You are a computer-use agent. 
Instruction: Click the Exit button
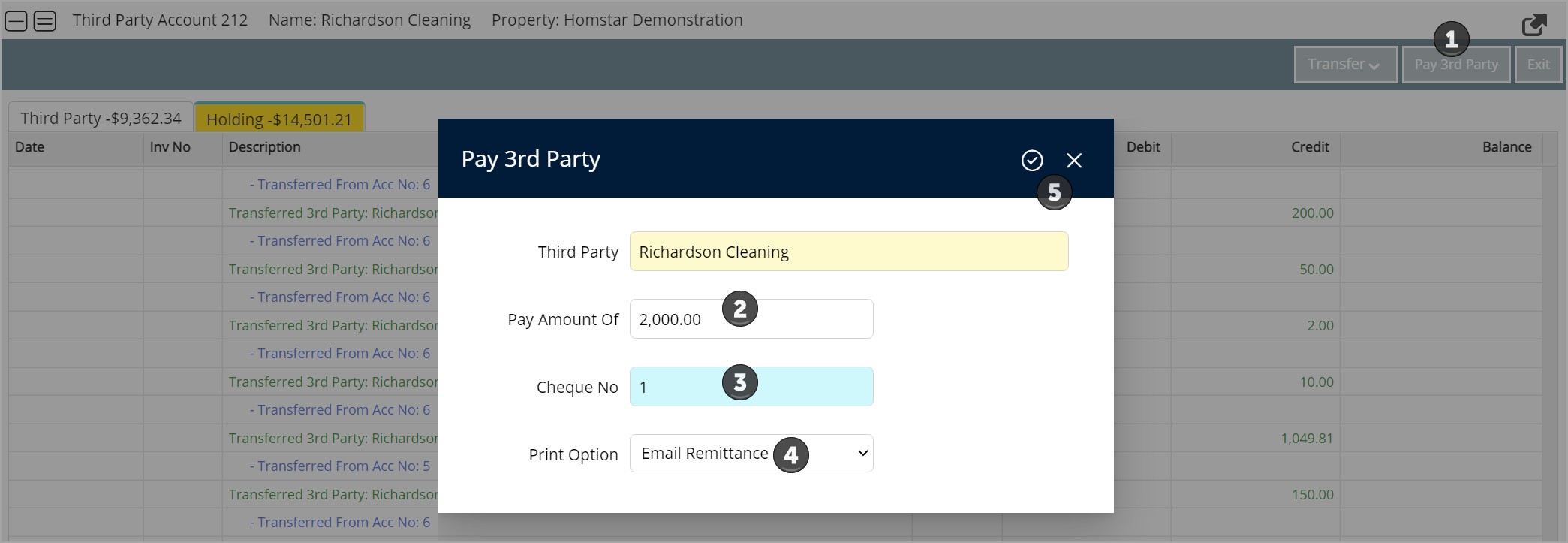coord(1538,65)
